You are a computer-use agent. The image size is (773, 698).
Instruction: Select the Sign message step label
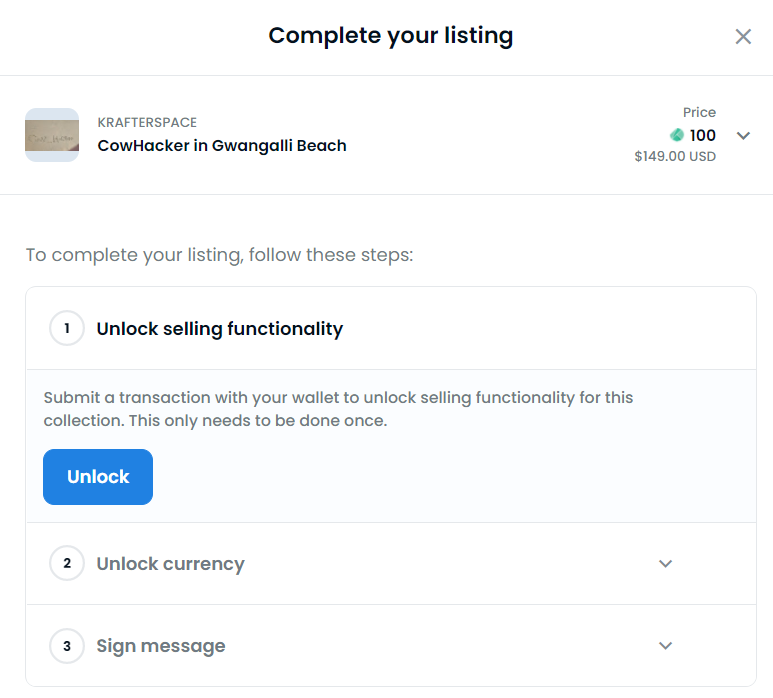(x=160, y=646)
